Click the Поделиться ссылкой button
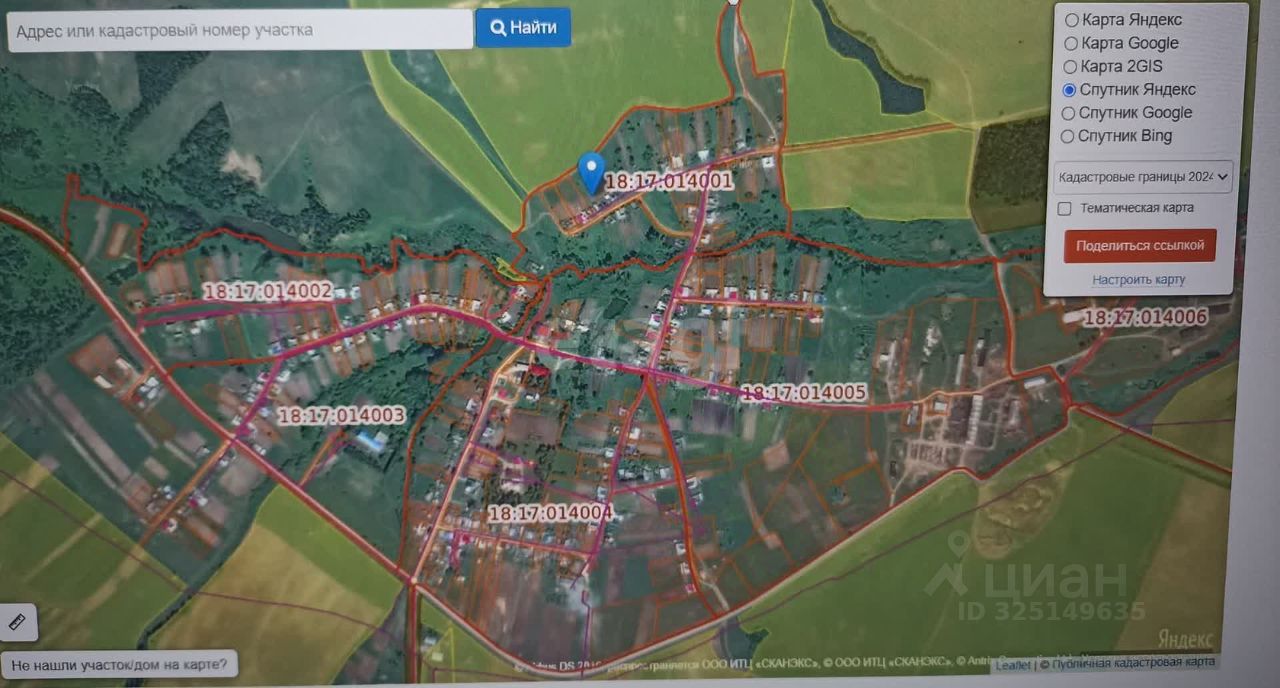The width and height of the screenshot is (1280, 688). (x=1139, y=245)
